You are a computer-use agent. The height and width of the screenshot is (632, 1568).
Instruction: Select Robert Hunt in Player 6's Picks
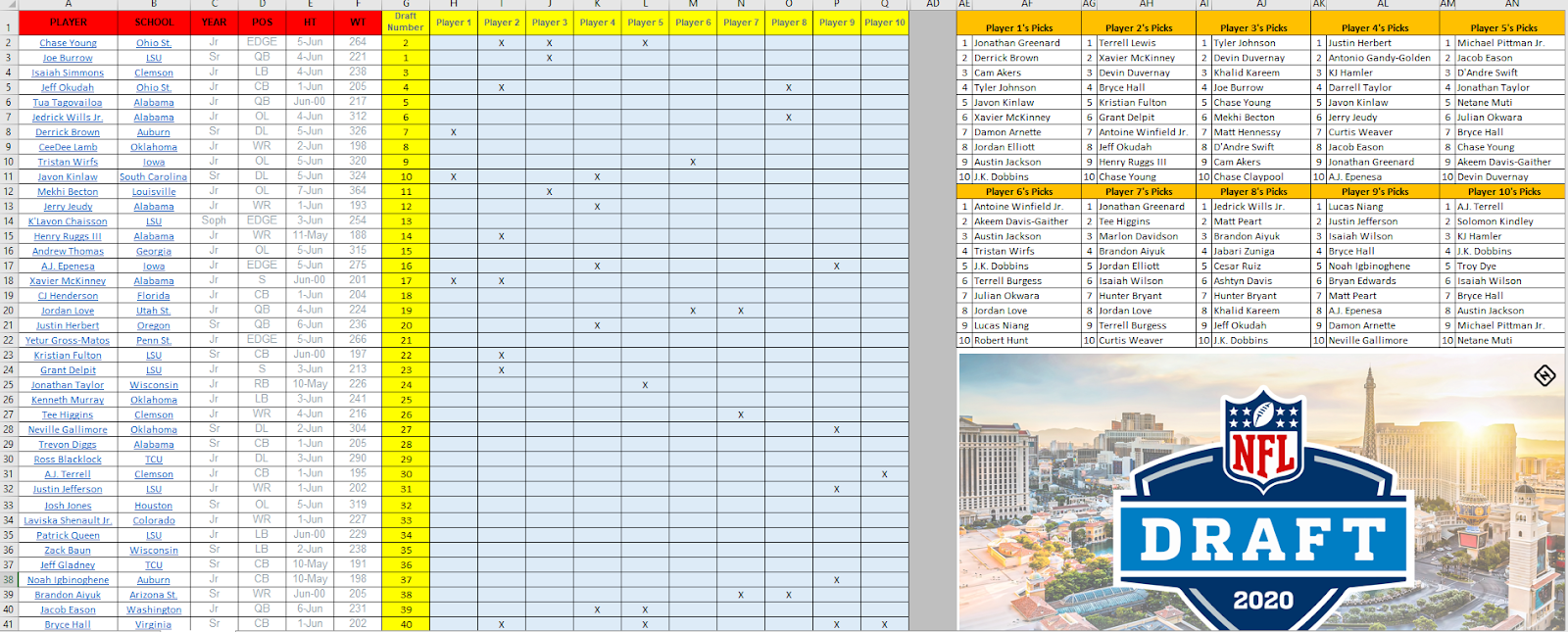pos(1001,340)
